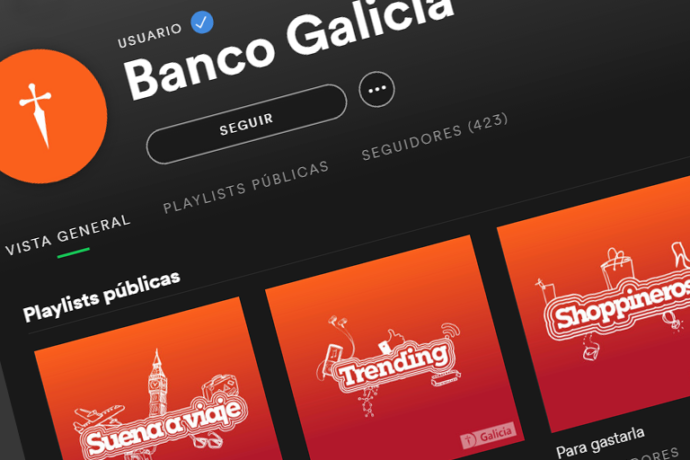
Task: Open the SEGUIDORES (423) tab
Action: point(435,136)
